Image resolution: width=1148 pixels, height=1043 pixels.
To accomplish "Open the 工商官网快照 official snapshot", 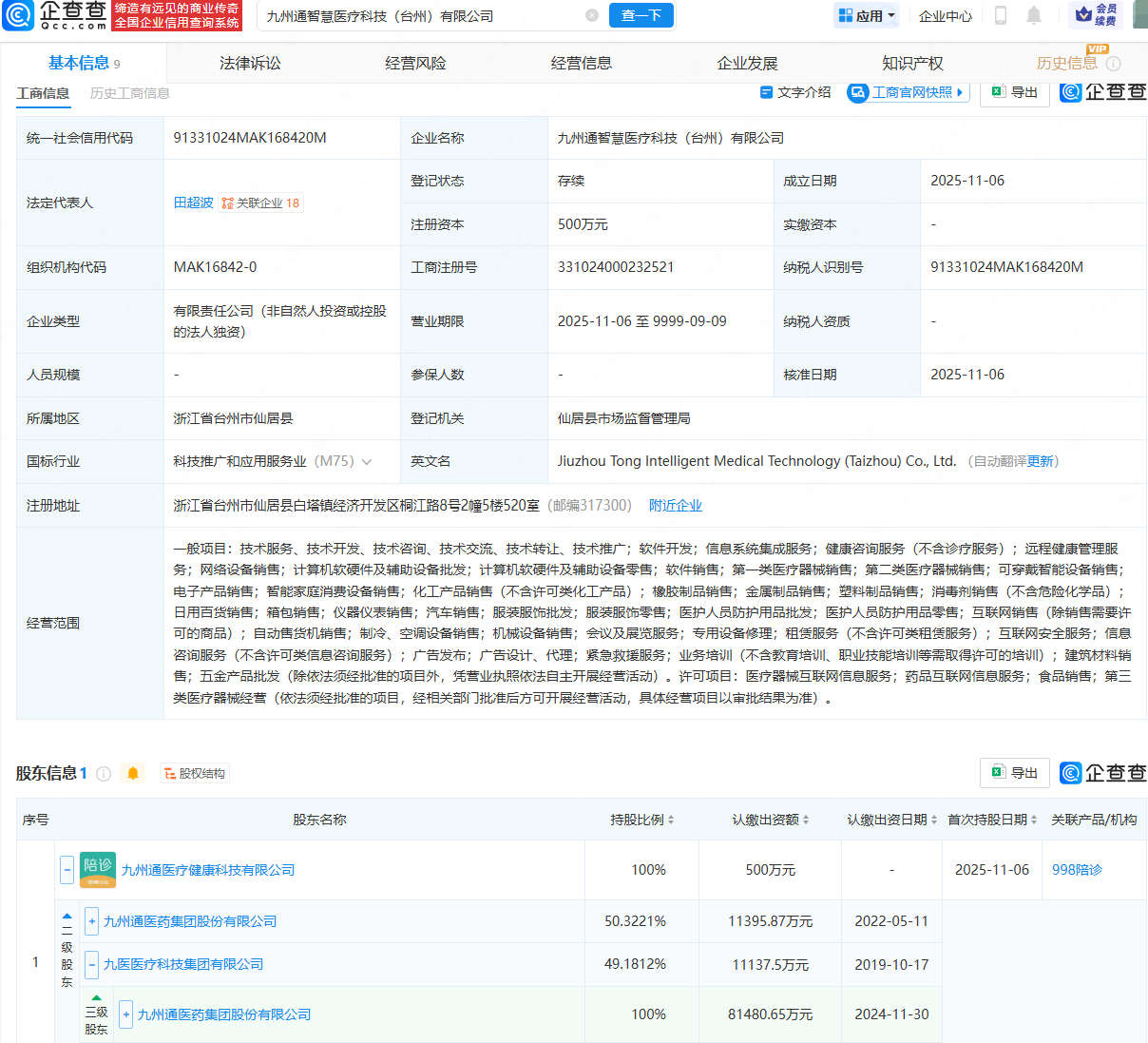I will (x=906, y=92).
